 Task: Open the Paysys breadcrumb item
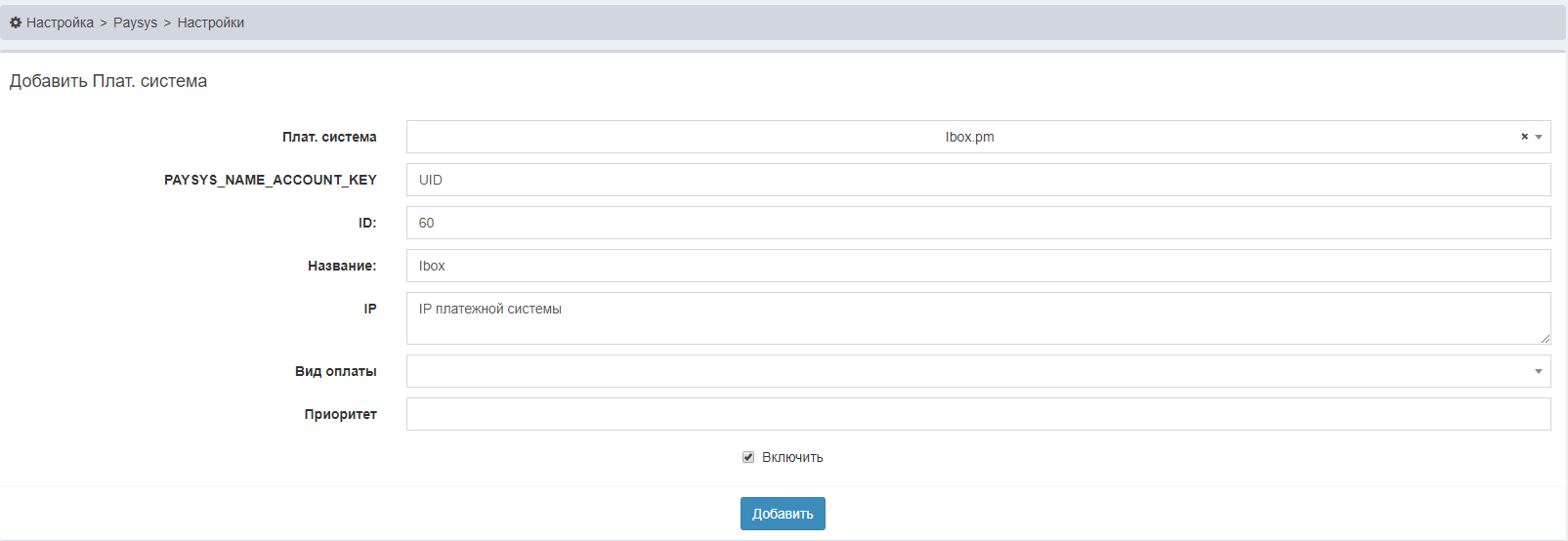(x=135, y=22)
